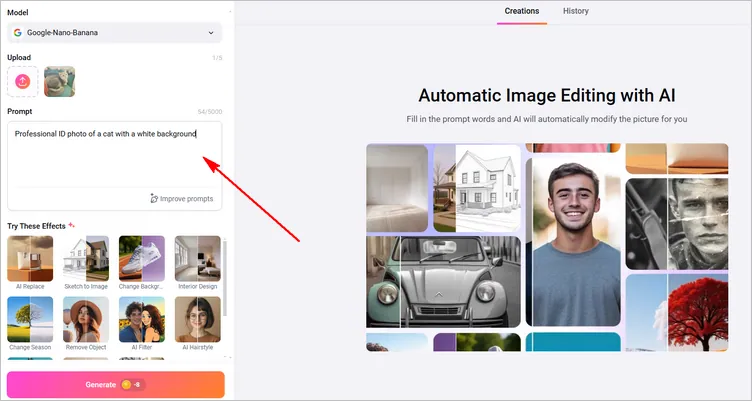Screen dimensions: 752x401
Task: Click the red tree sample image
Action: click(x=677, y=312)
